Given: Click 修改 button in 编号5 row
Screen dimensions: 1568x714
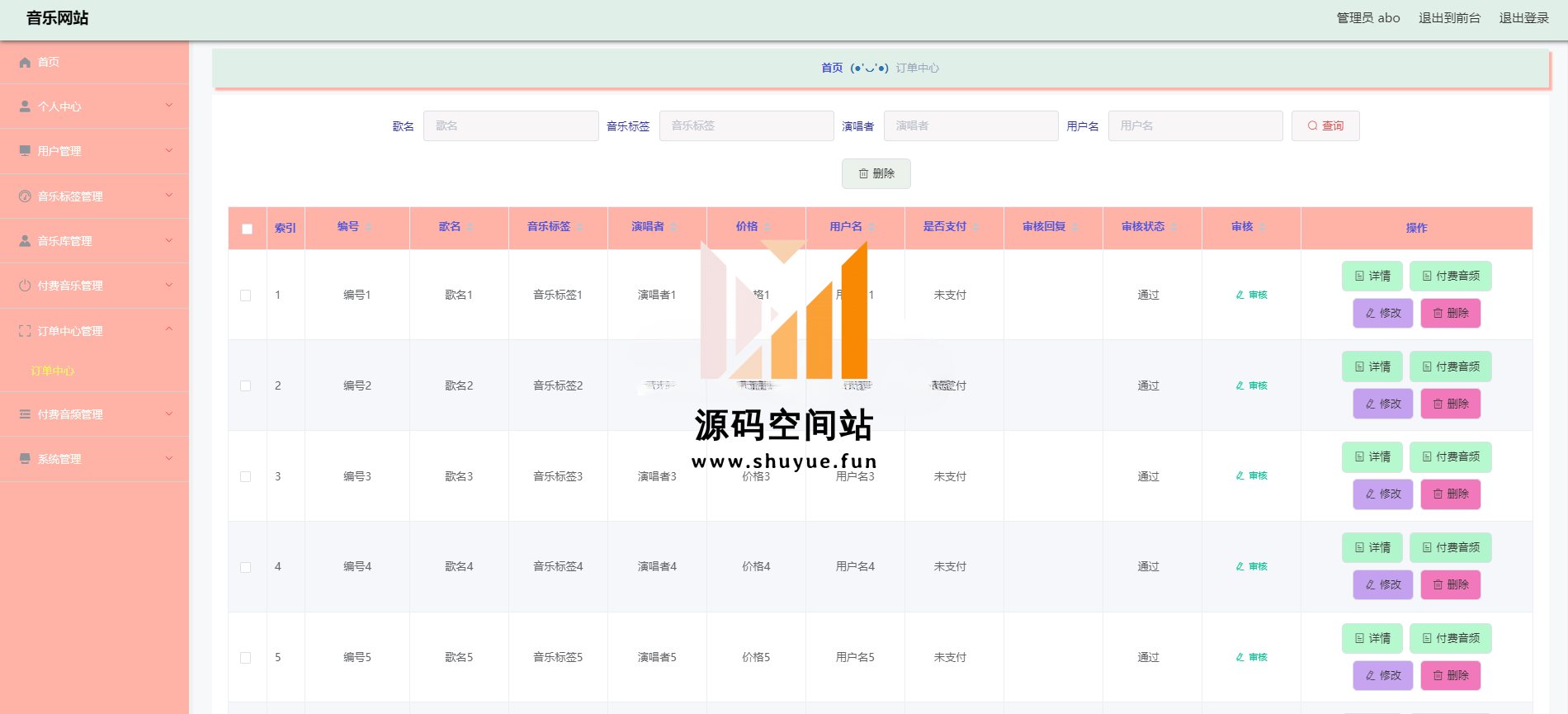Looking at the screenshot, I should [1382, 675].
